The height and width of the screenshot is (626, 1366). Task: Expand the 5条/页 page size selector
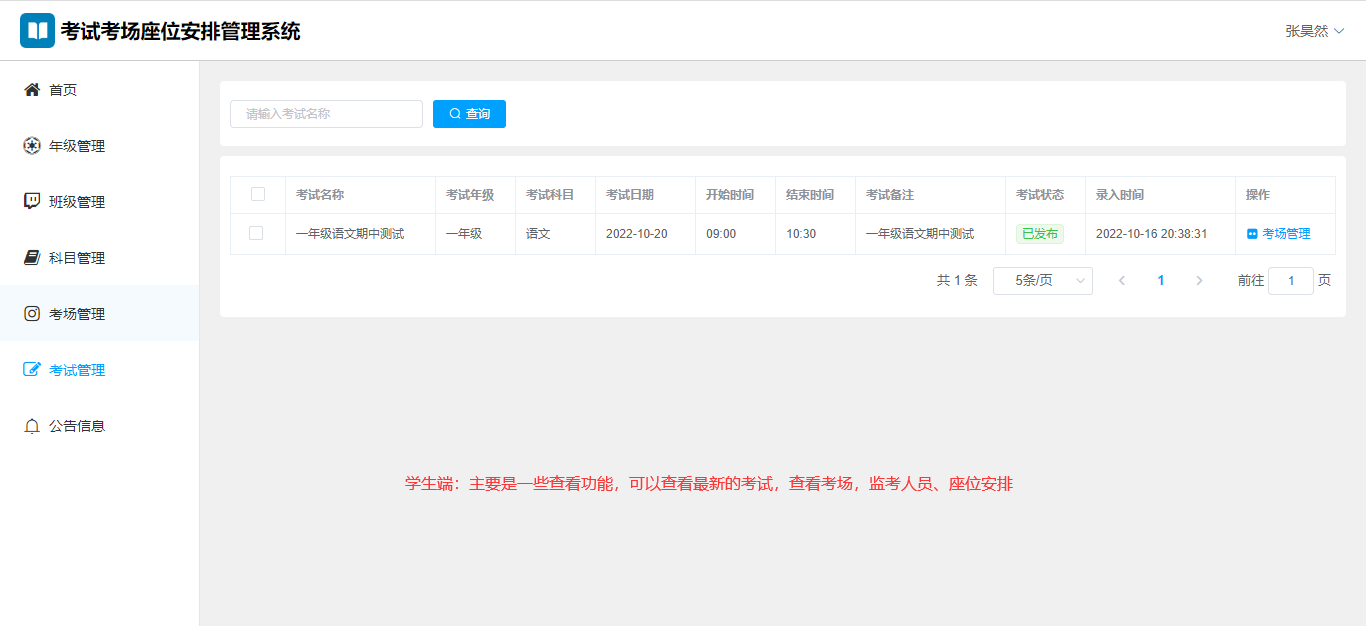[x=1042, y=281]
